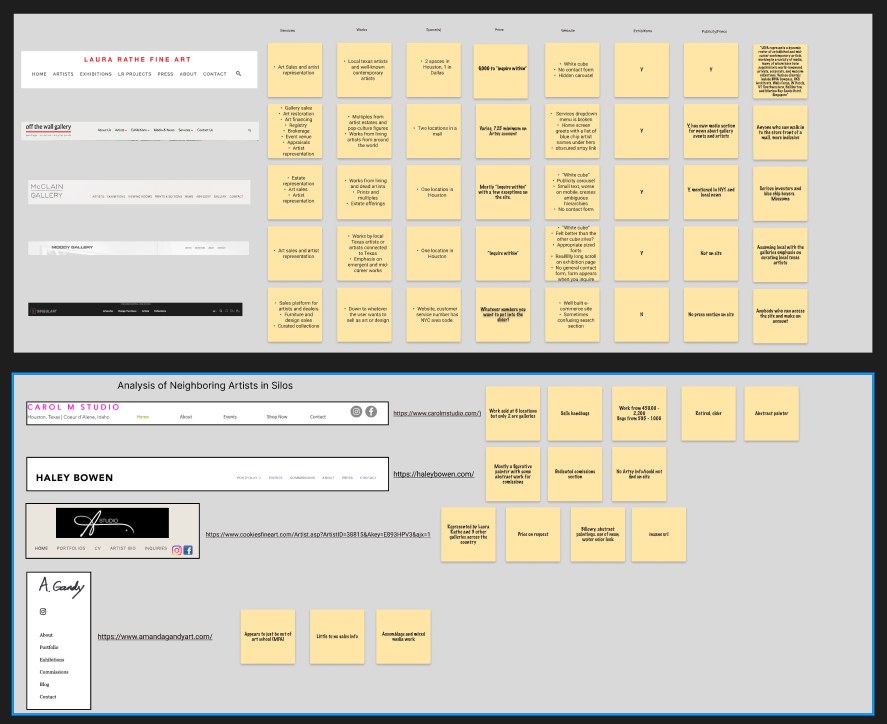Select the 'No press section on site' note

(711, 314)
